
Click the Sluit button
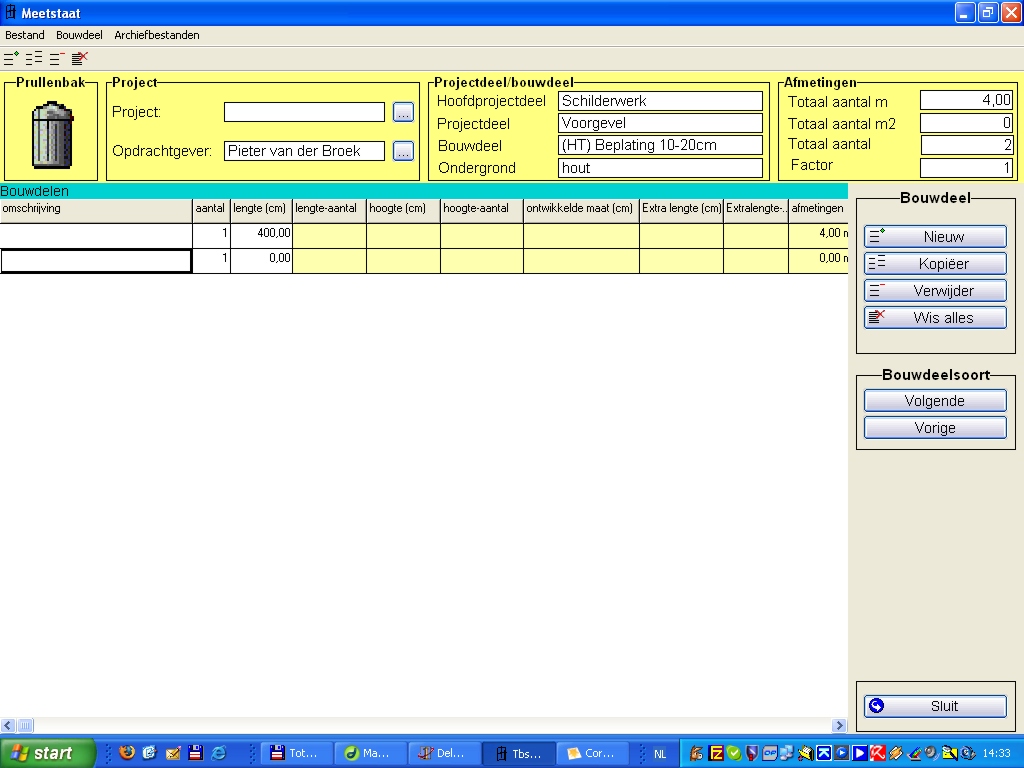click(x=935, y=706)
